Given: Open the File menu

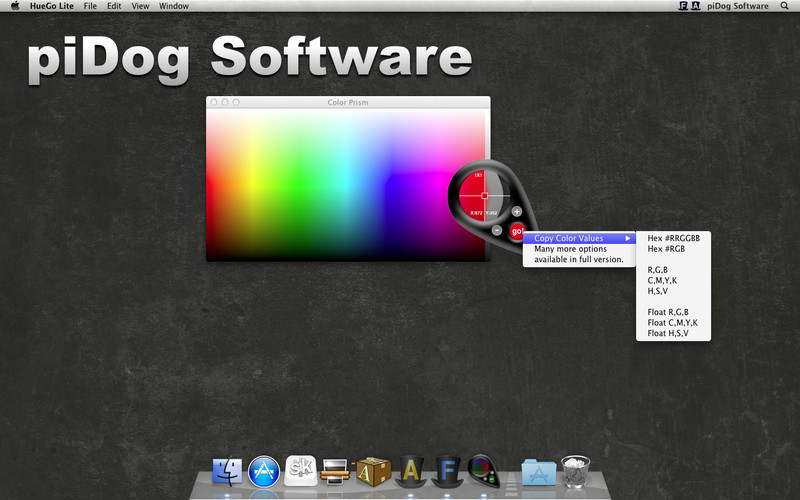Looking at the screenshot, I should click(x=90, y=6).
